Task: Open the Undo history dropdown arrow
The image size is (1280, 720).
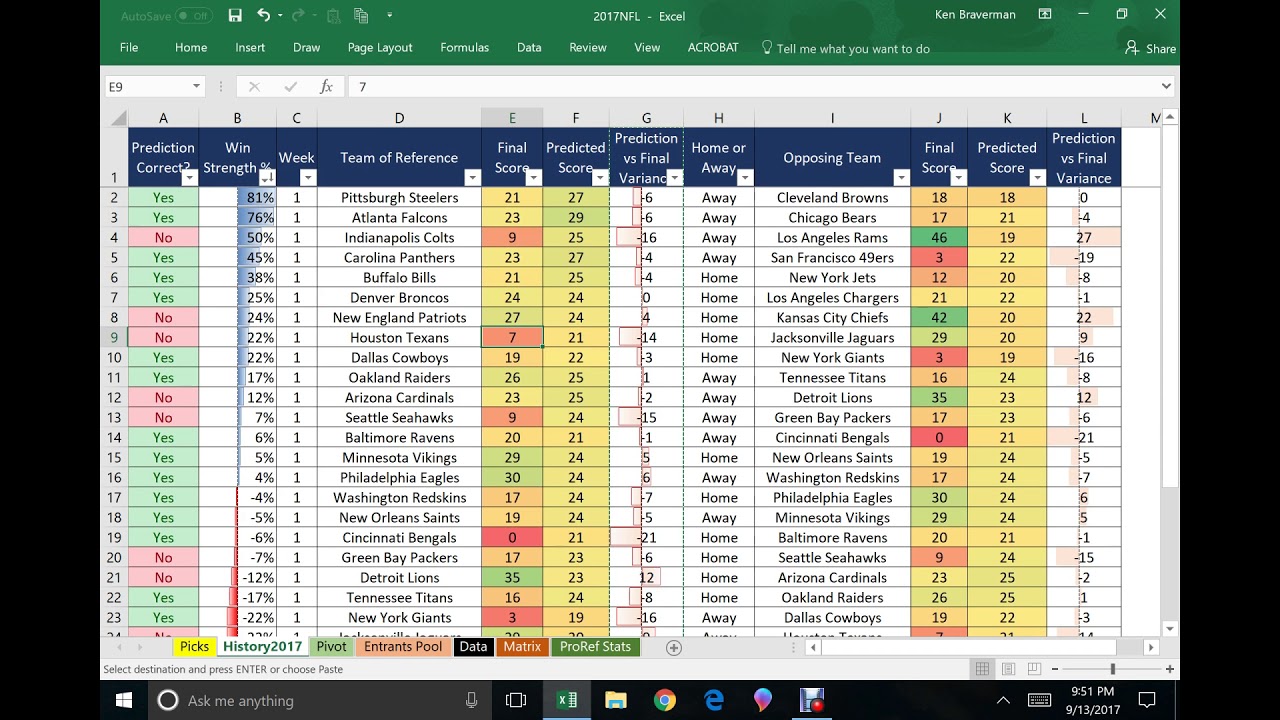Action: coord(280,15)
